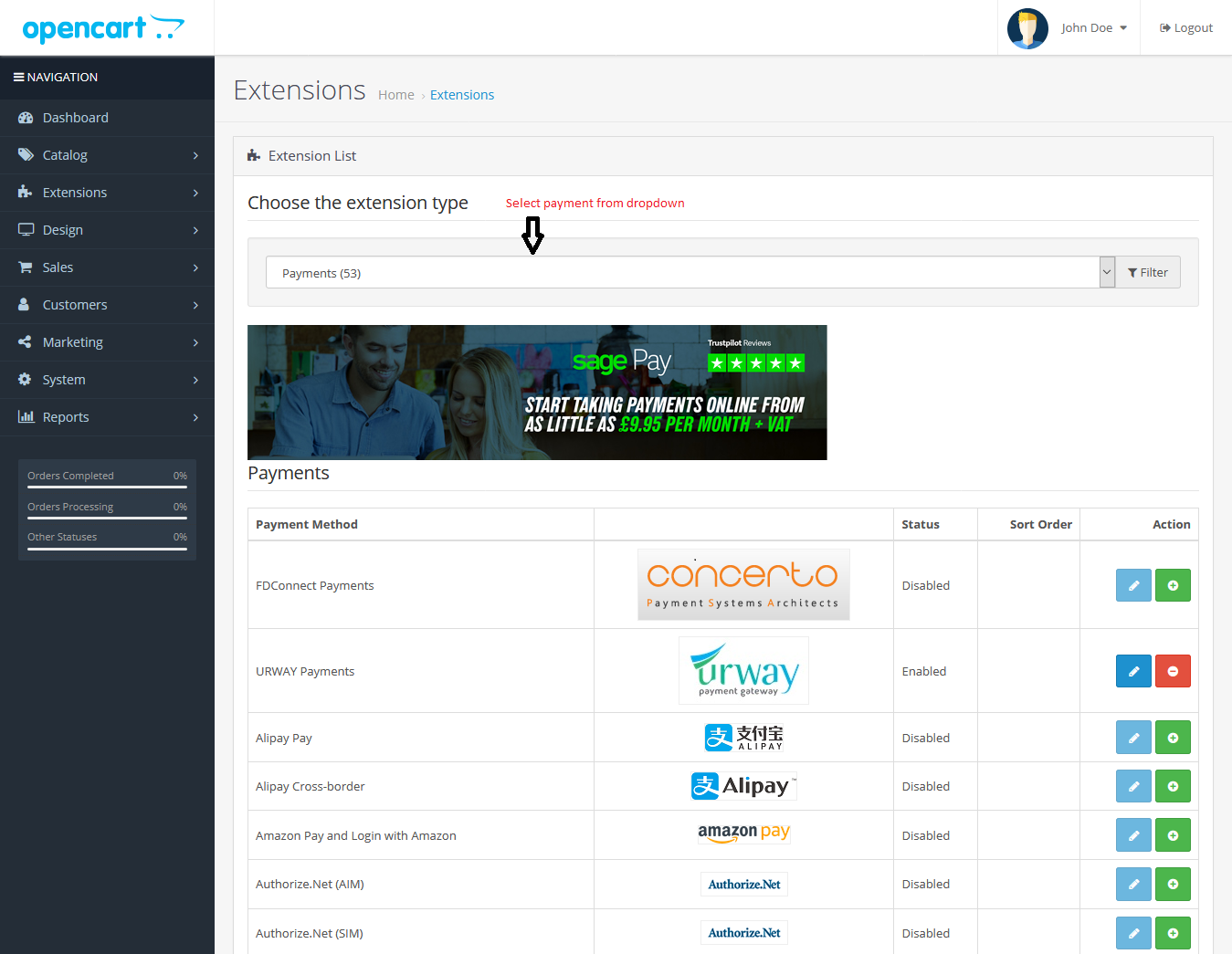Click the pencil icon for Alipay Cross-border
This screenshot has height=954, width=1232.
tap(1133, 786)
